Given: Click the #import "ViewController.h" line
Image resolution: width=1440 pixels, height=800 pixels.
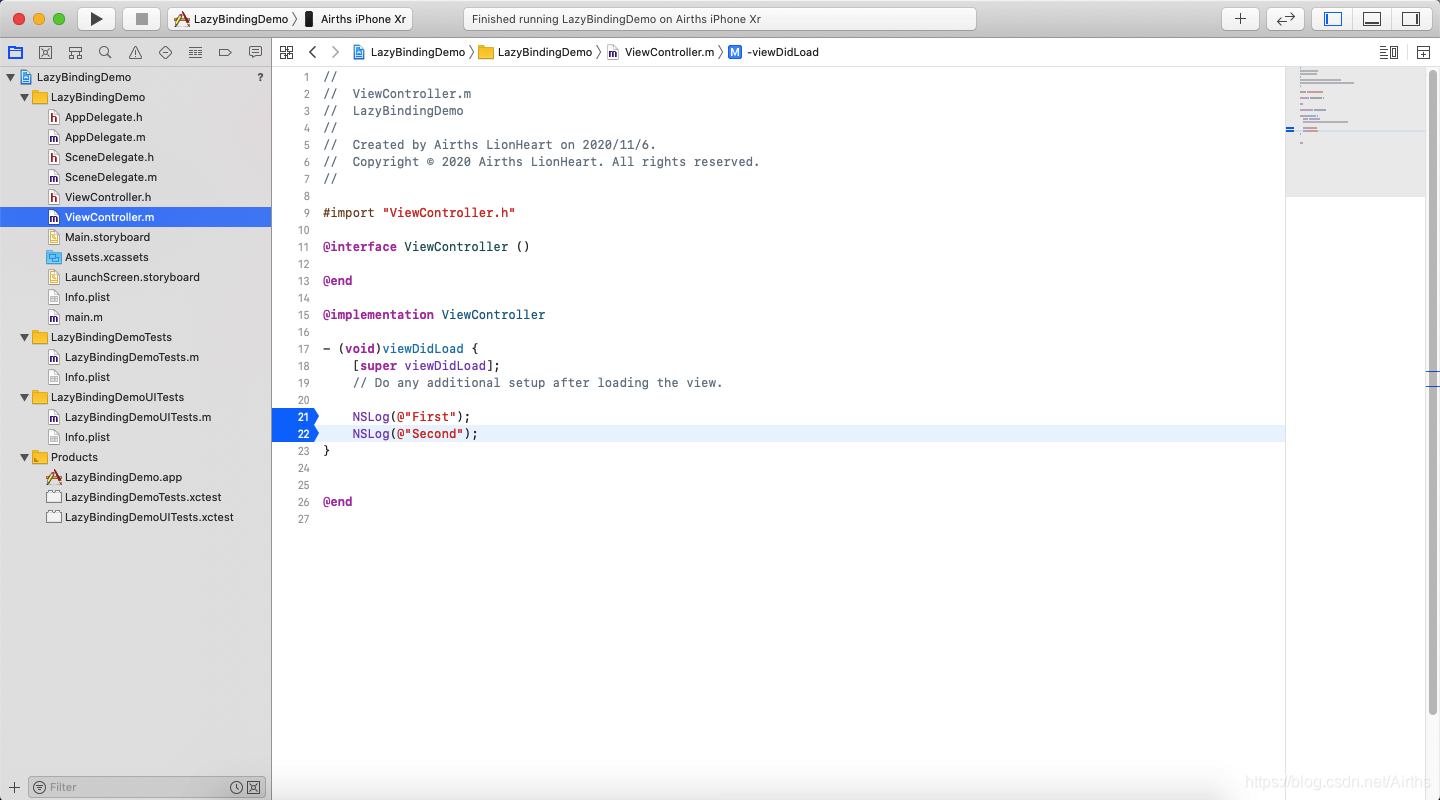Looking at the screenshot, I should click(x=419, y=213).
